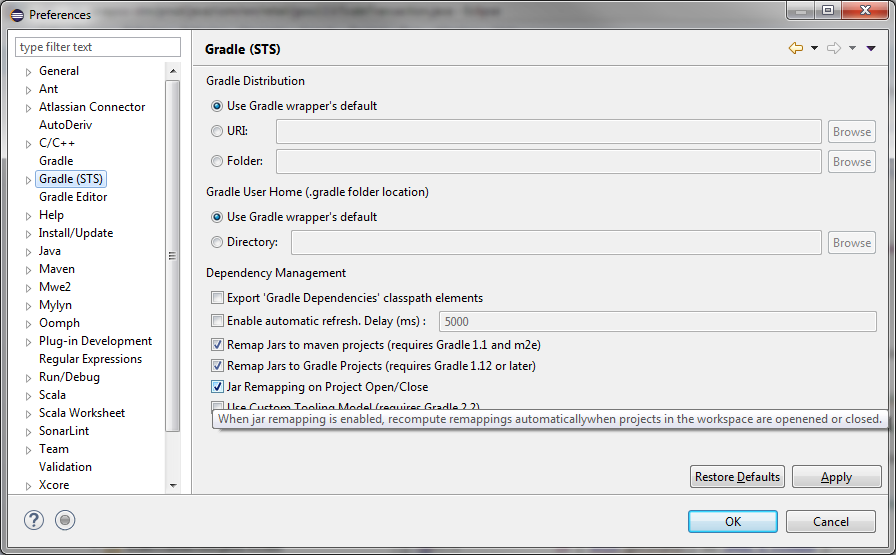Expand the Run/Debug node
Viewport: 896px width, 555px height.
(x=28, y=378)
